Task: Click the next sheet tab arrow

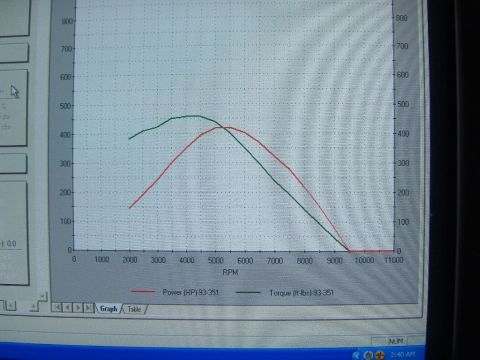Action: (78, 307)
